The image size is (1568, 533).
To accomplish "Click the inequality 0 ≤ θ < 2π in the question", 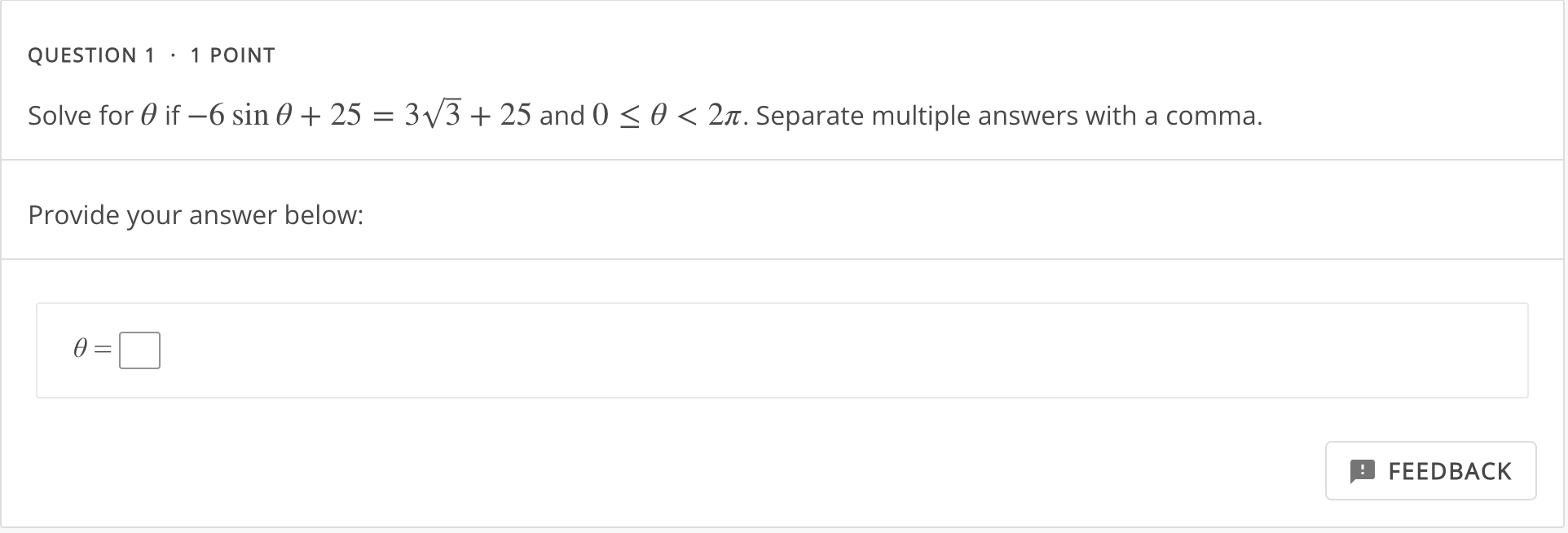I will 667,114.
